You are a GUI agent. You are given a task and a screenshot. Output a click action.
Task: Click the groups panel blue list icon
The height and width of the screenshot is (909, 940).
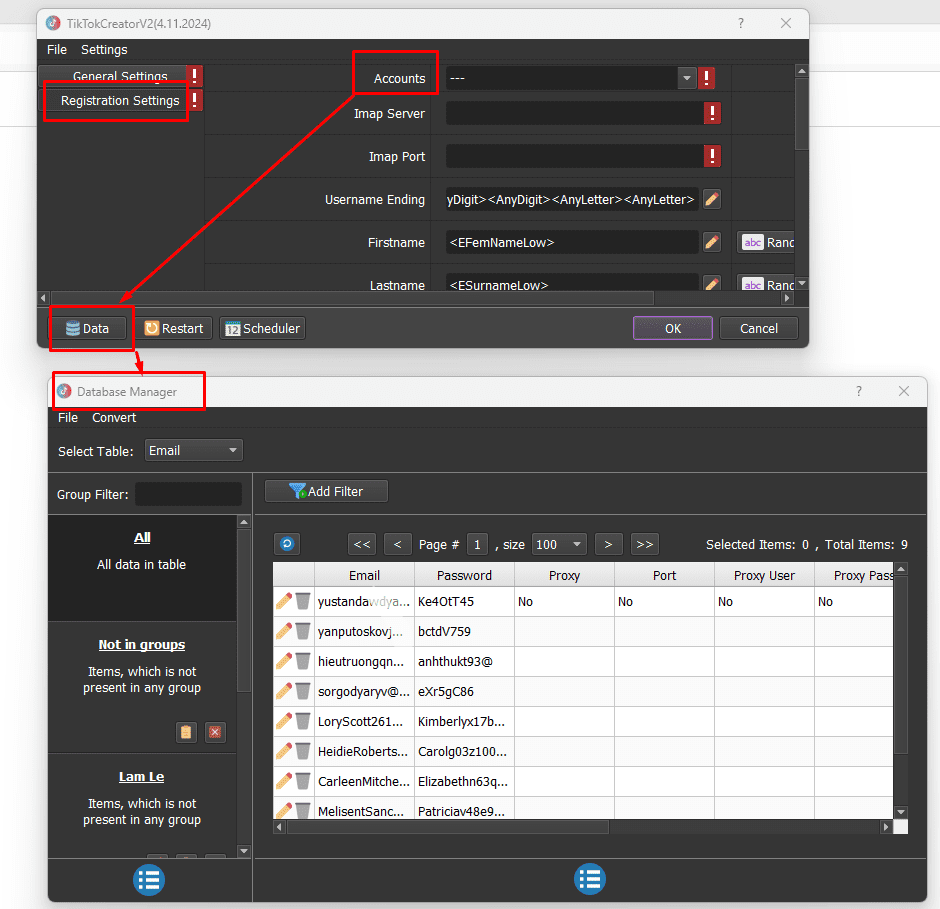149,880
